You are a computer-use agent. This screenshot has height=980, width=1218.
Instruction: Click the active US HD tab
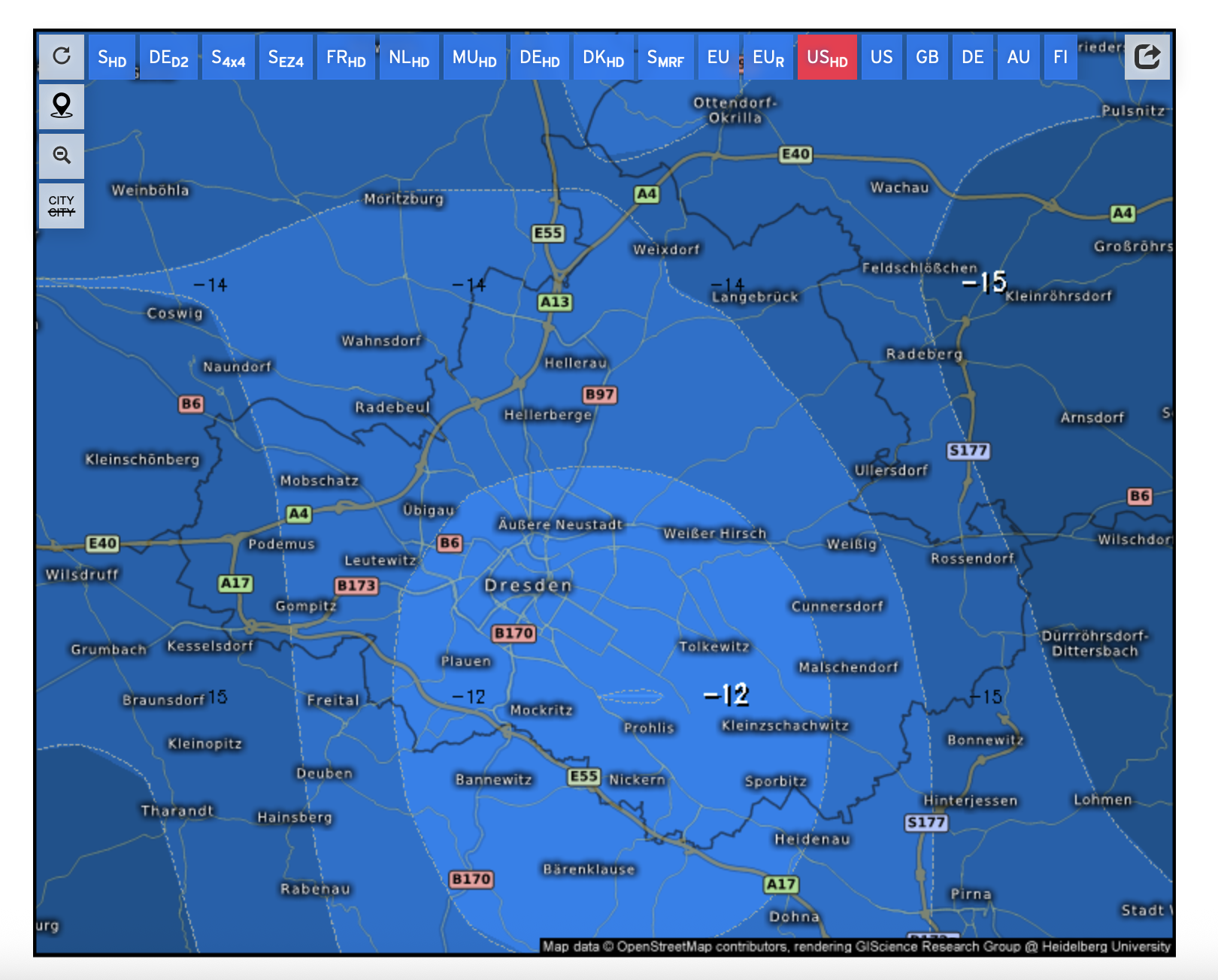point(827,58)
